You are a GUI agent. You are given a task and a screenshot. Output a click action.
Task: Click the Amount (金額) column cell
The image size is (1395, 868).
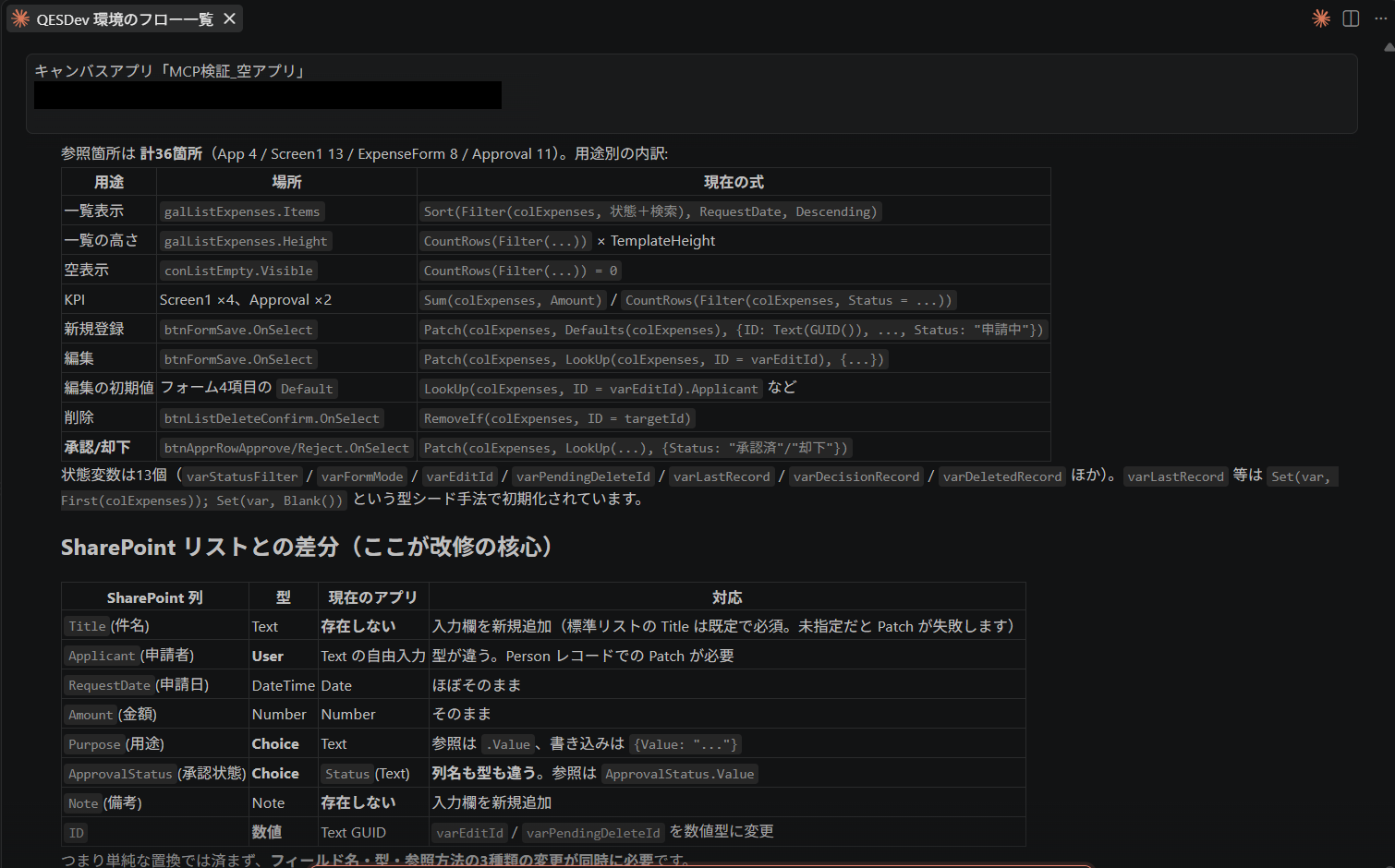coord(154,715)
